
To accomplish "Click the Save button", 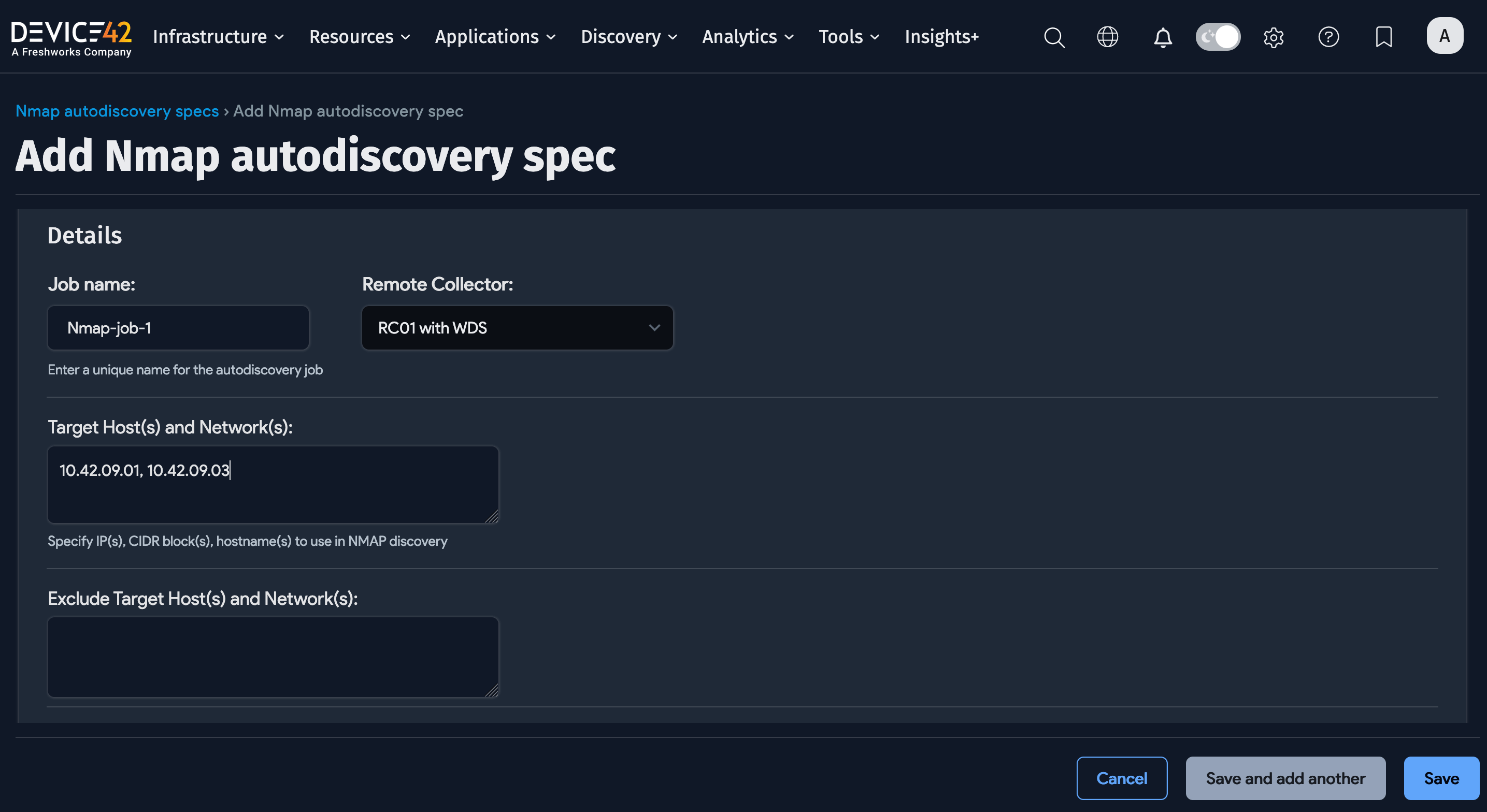I will pos(1441,778).
